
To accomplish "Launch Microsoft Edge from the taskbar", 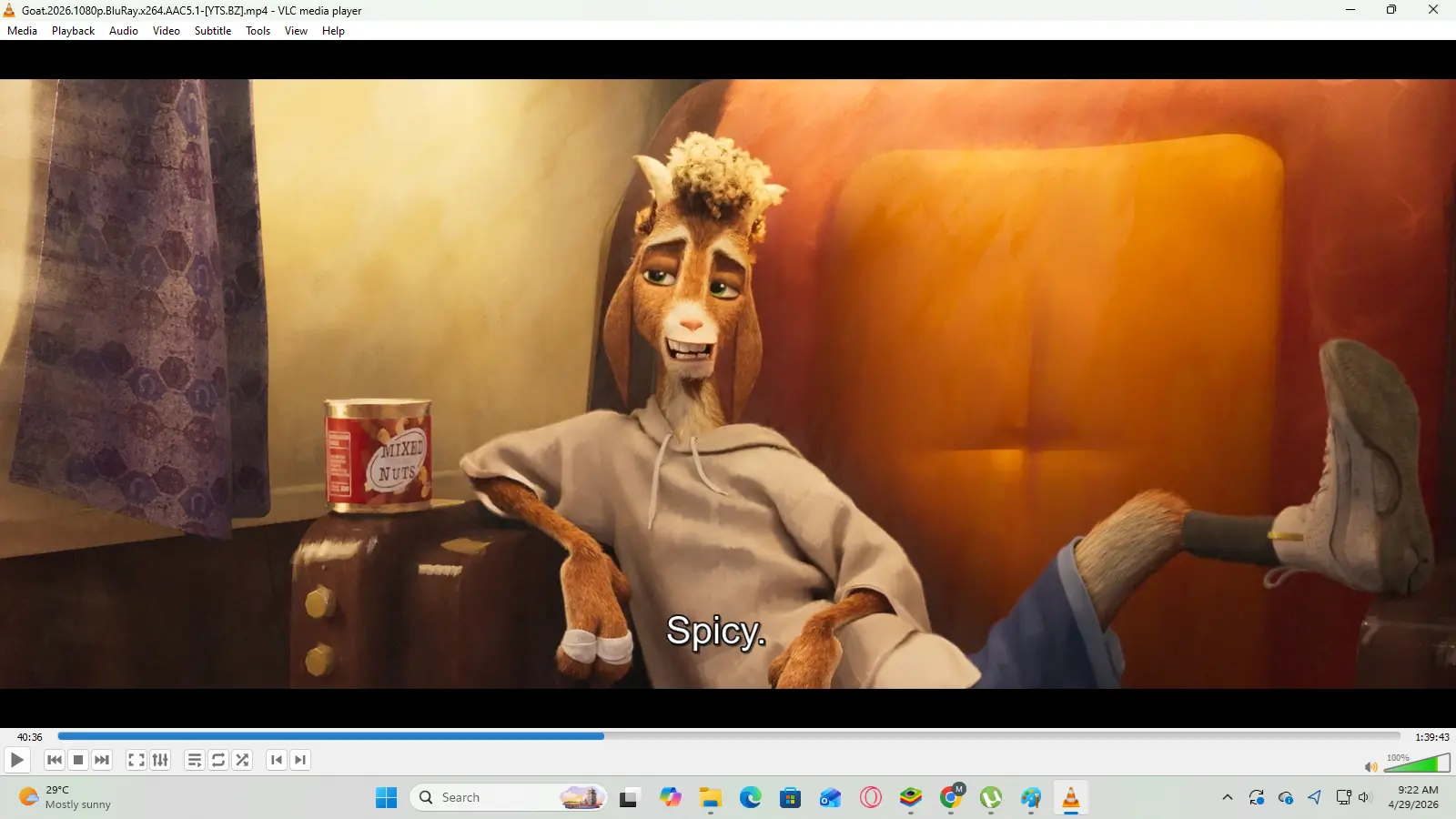I will [751, 798].
